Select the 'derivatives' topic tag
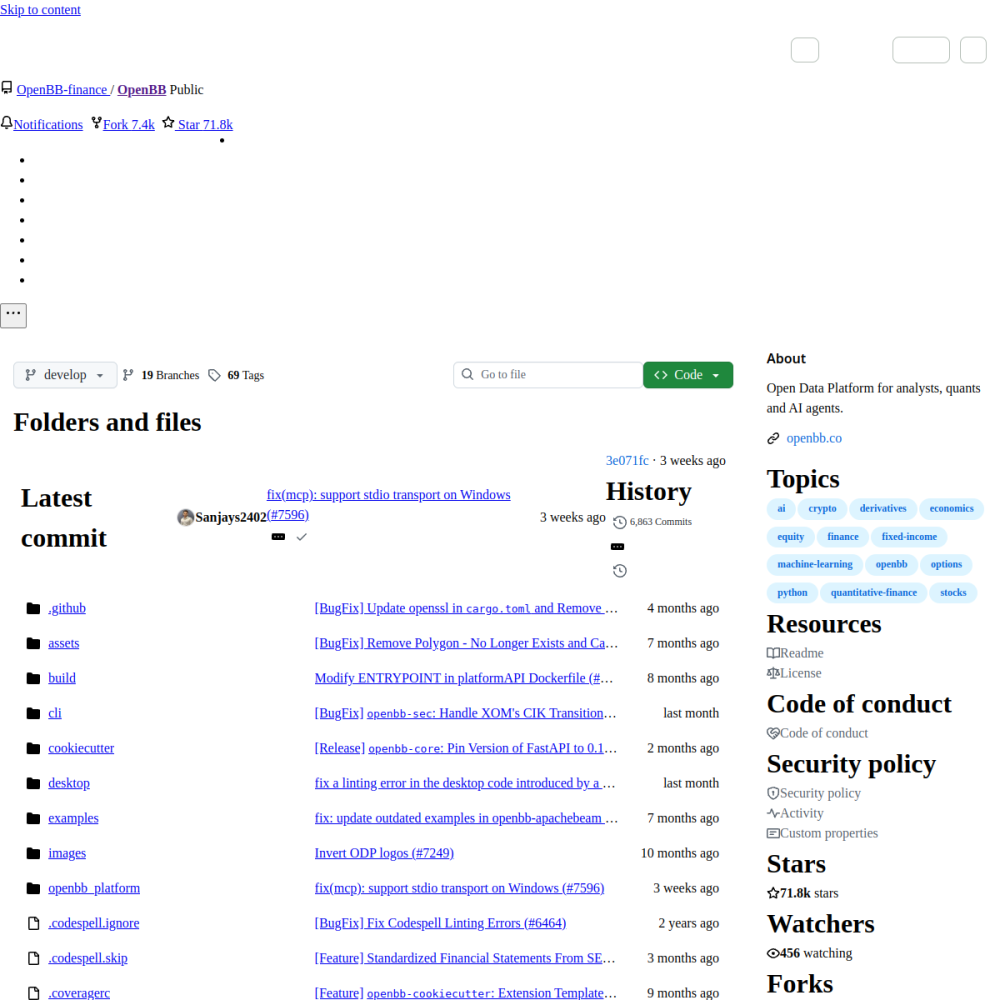Viewport: 1000px width, 1000px height. tap(883, 509)
